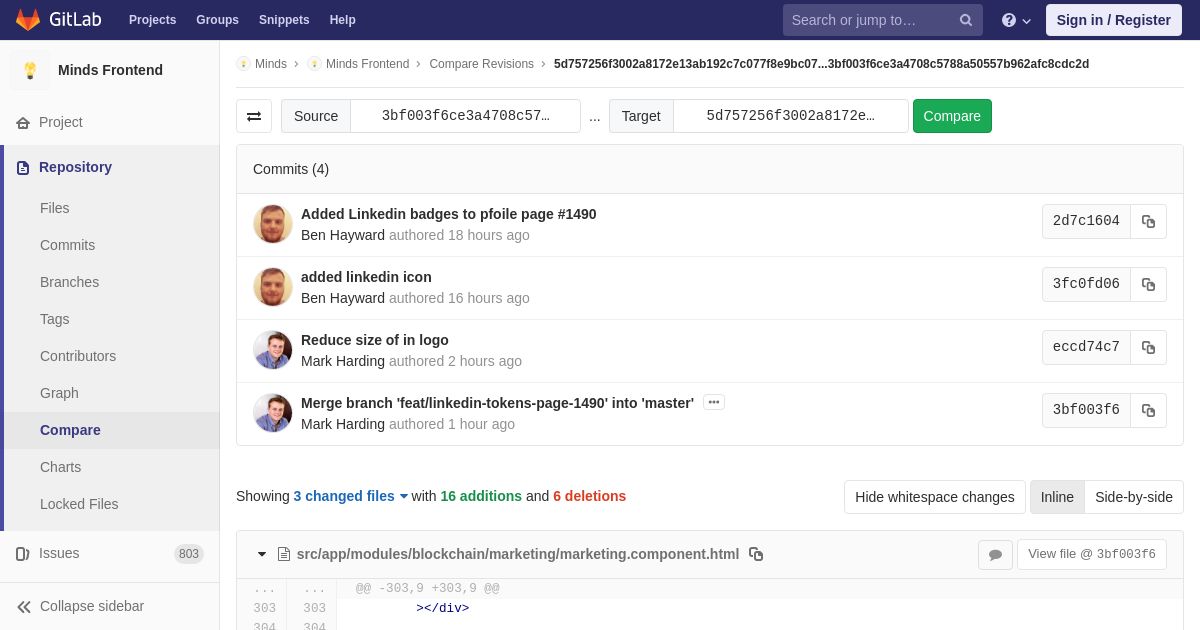Toggle comments on marketing.component.html file

click(x=995, y=555)
